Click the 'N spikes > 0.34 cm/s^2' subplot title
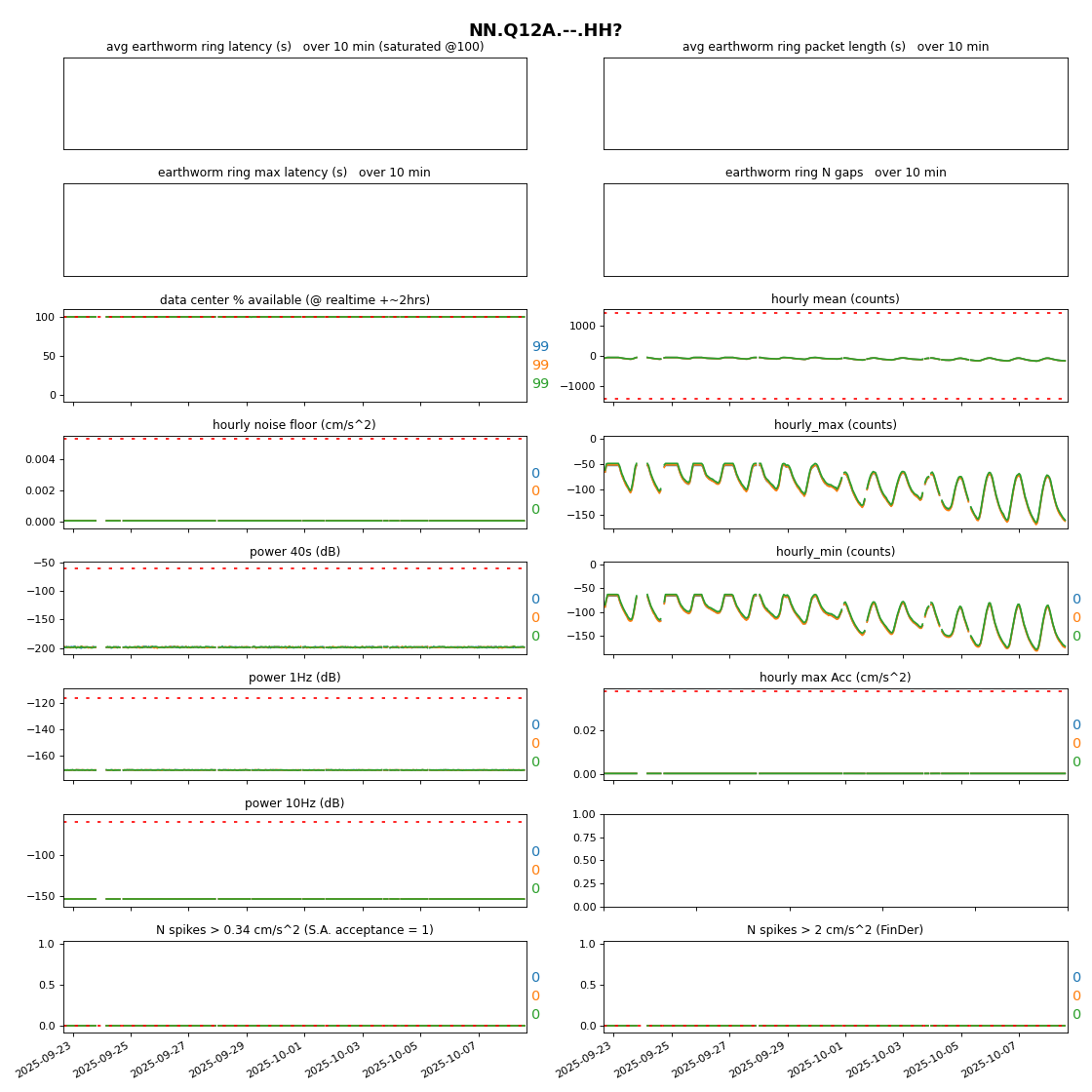This screenshot has width=1092, height=1092. coord(294,930)
